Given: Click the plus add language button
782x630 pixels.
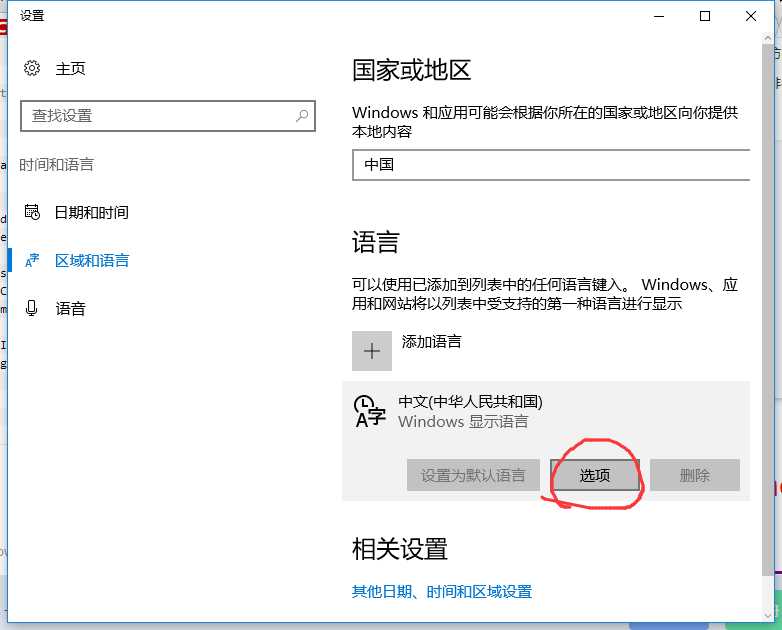Looking at the screenshot, I should [x=372, y=351].
